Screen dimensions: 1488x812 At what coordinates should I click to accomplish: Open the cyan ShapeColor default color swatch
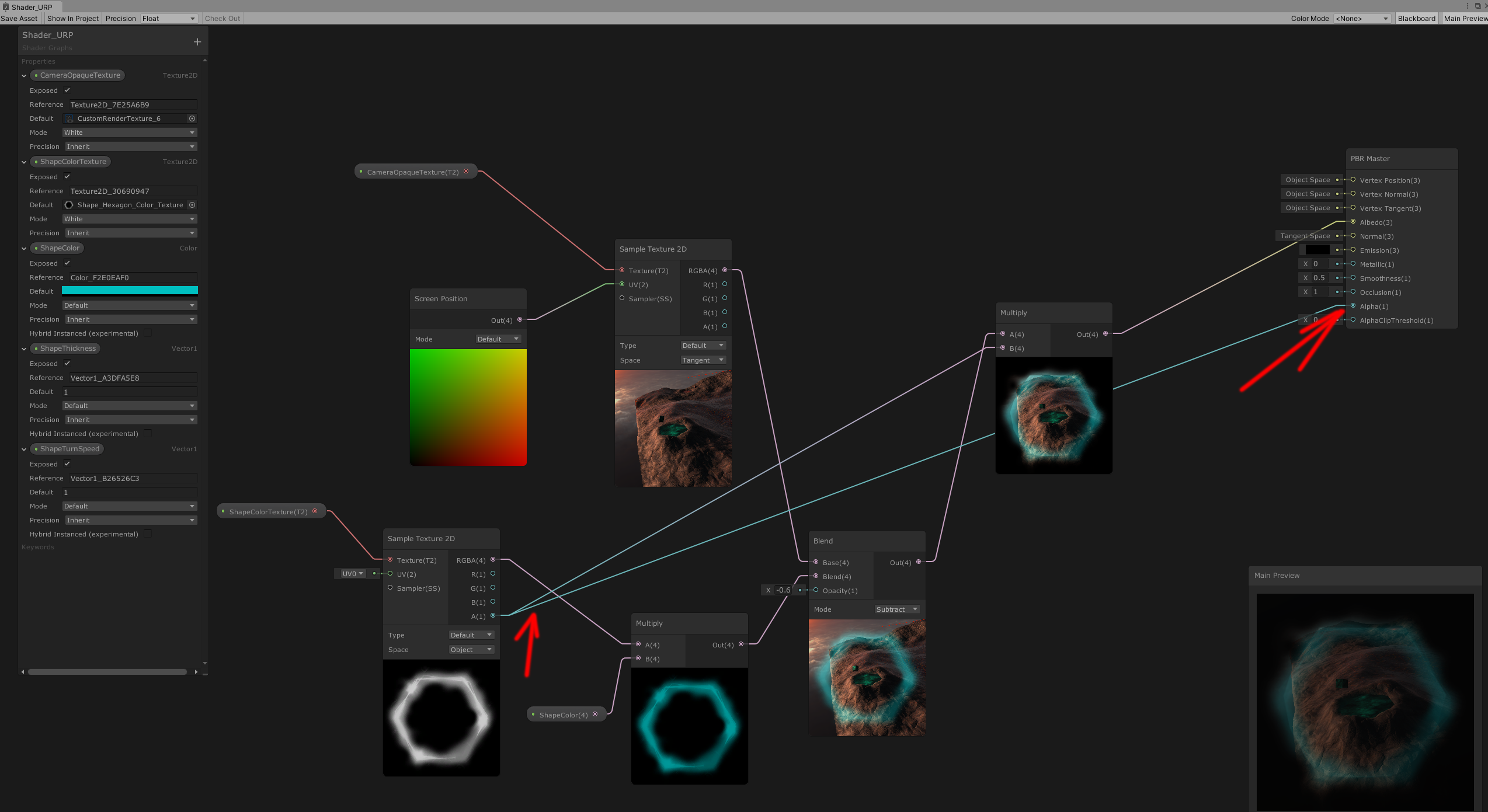click(x=130, y=291)
